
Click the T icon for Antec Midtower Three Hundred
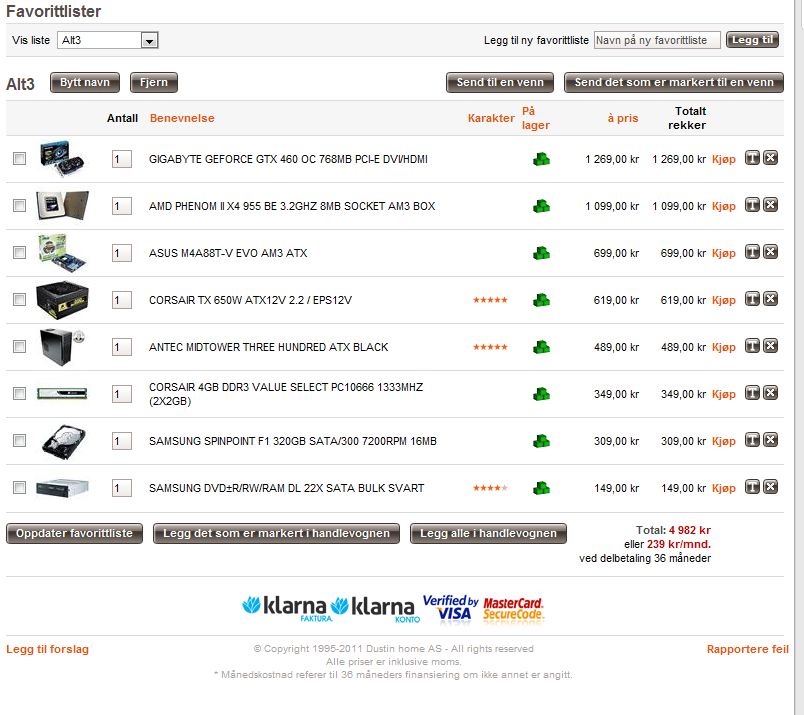(752, 346)
